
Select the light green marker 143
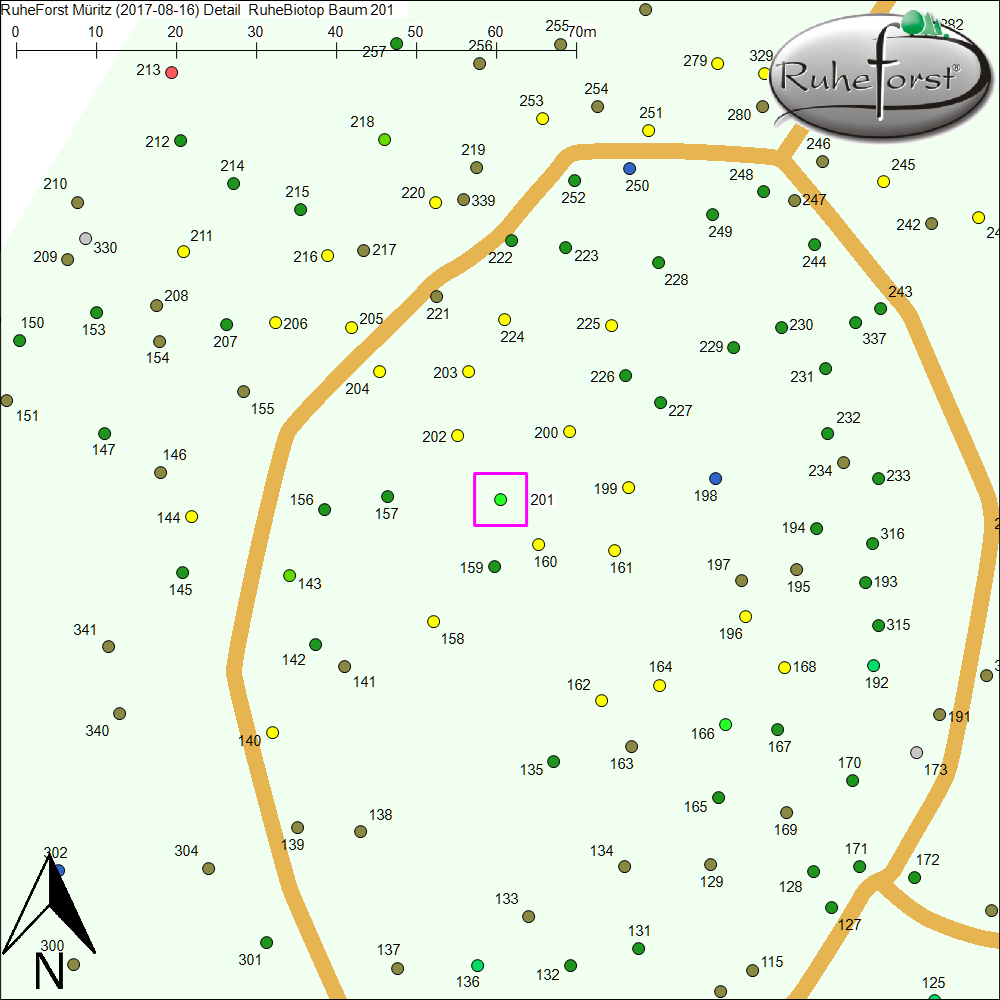[290, 575]
